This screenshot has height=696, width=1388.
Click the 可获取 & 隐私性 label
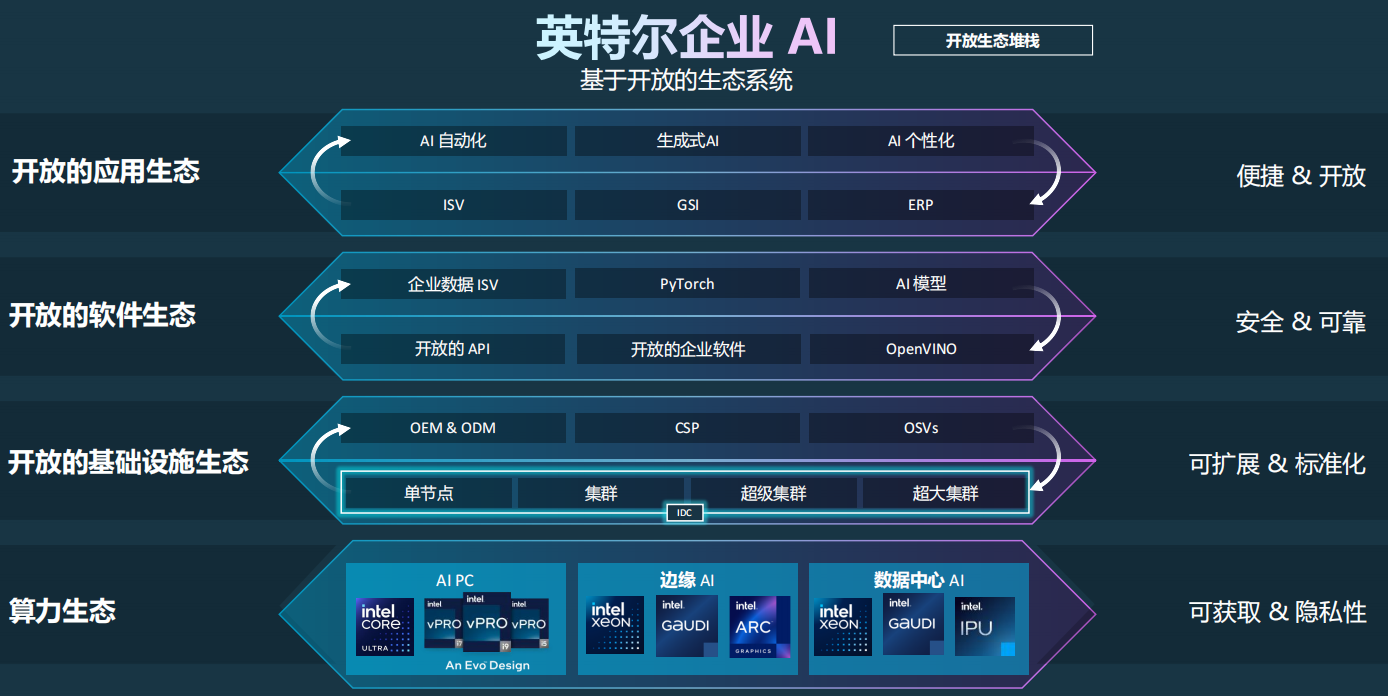click(x=1277, y=612)
